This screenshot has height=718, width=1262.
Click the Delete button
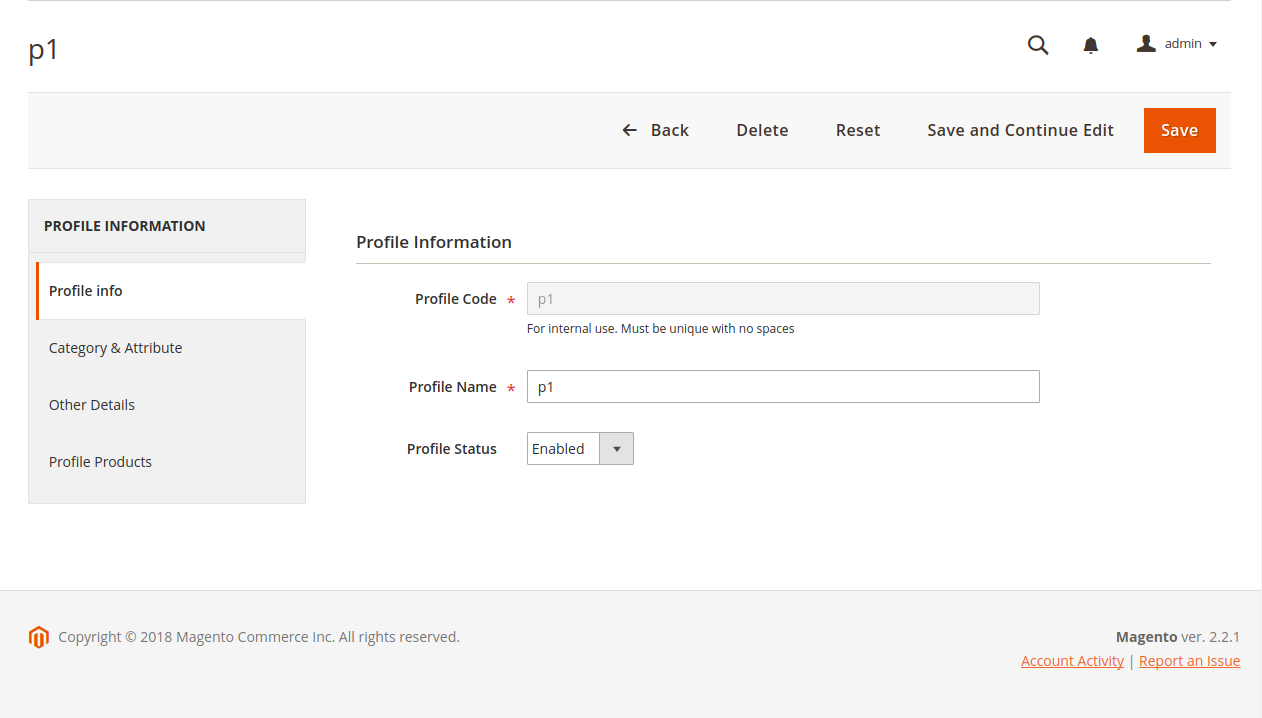[762, 130]
